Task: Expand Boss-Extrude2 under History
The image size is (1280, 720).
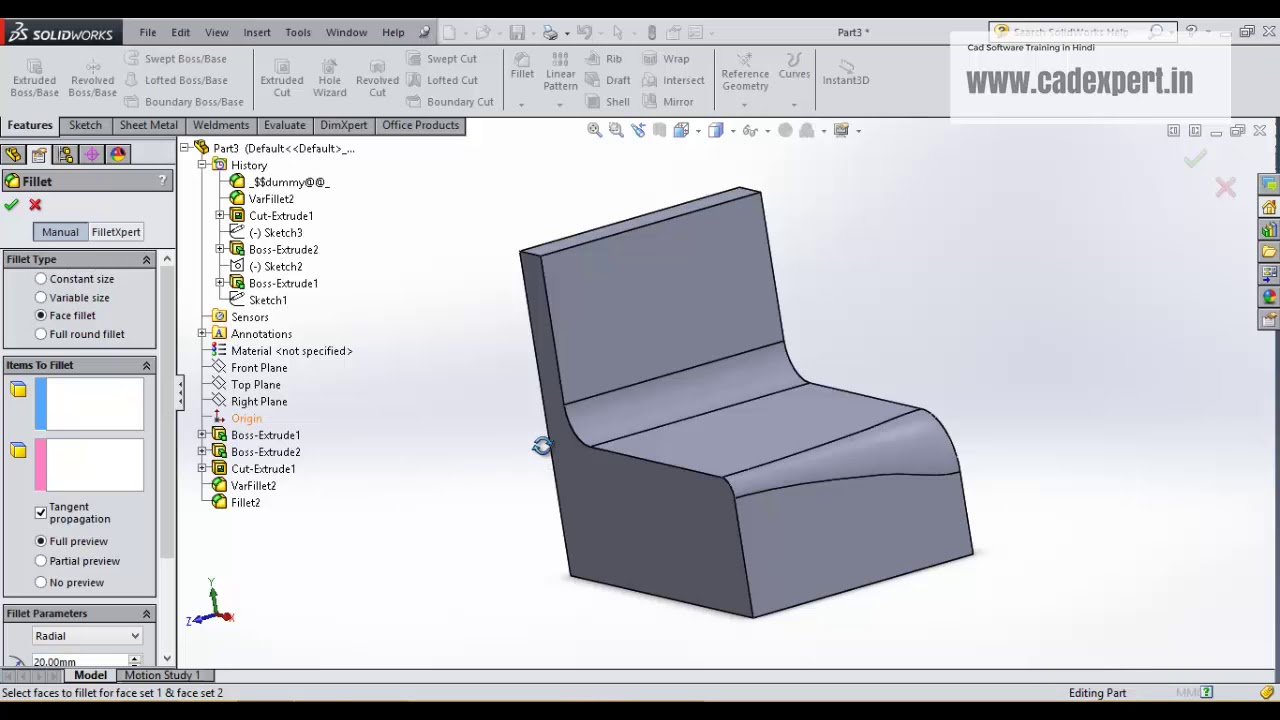Action: click(220, 249)
